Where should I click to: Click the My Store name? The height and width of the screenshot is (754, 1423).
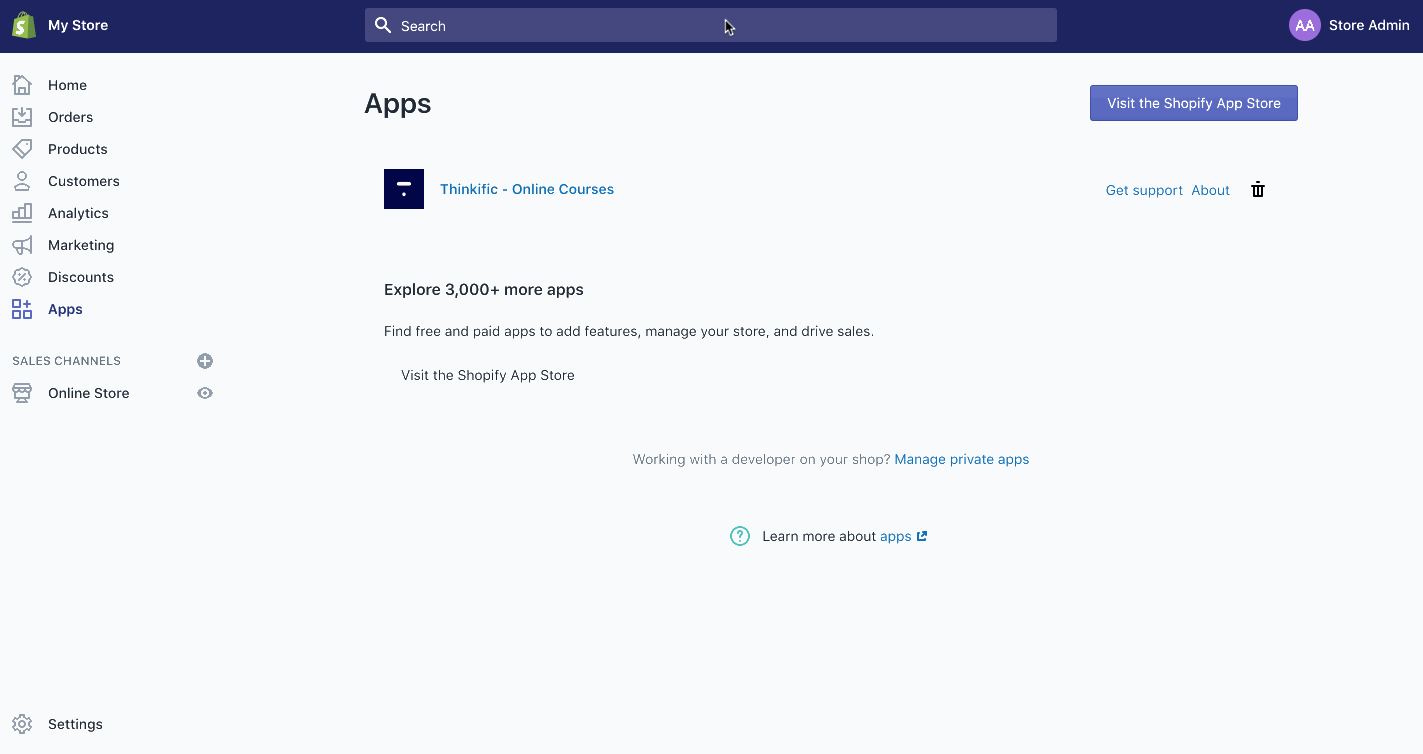coord(78,25)
